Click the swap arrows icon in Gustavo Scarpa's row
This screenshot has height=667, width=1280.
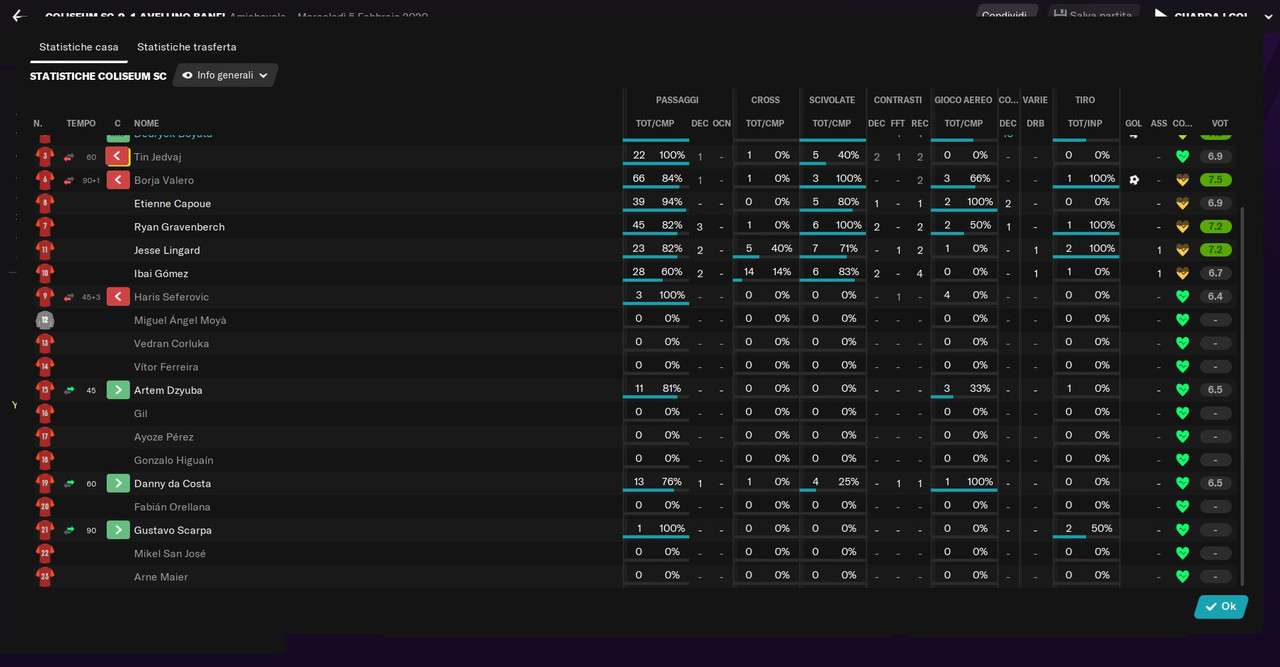pyautogui.click(x=69, y=530)
